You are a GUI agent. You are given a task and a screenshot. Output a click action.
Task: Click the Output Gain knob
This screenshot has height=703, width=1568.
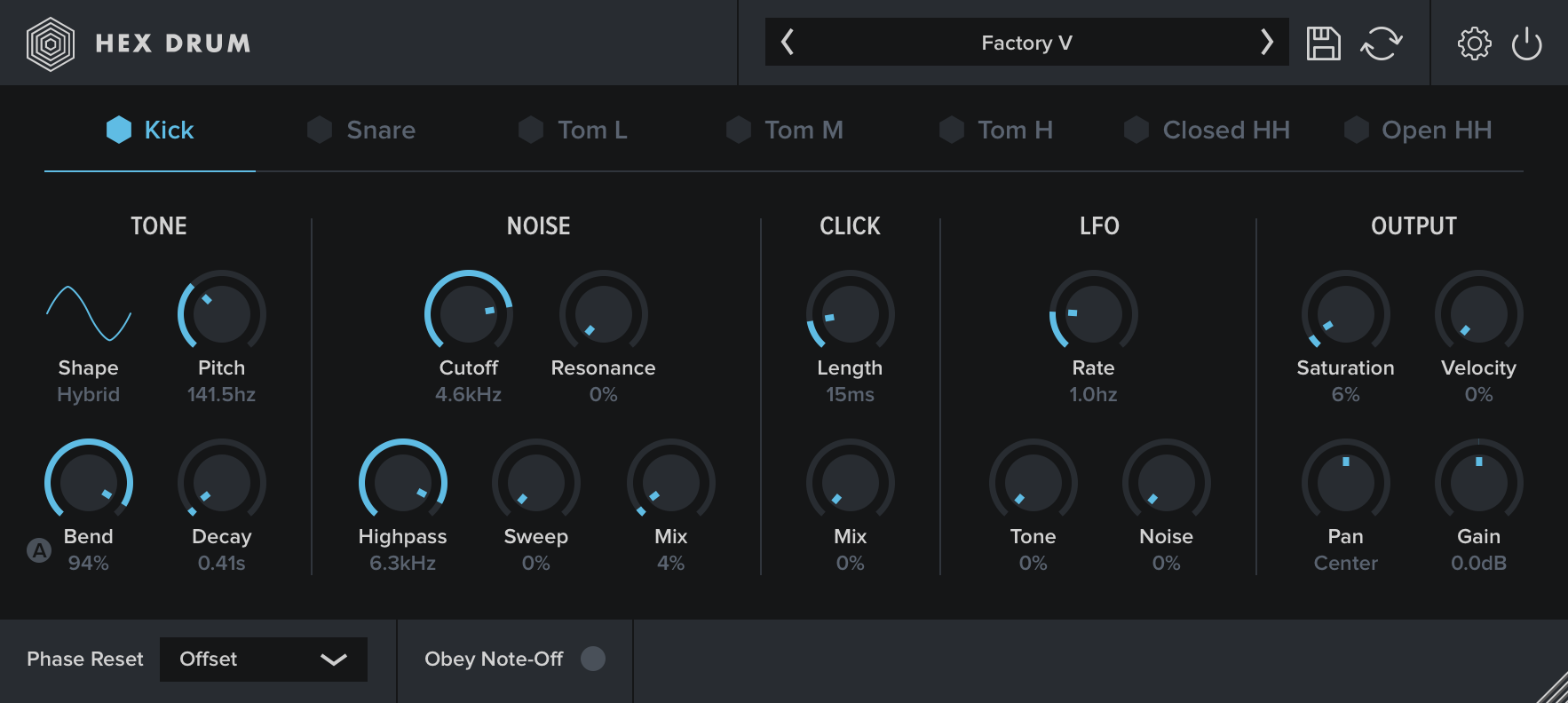1478,482
